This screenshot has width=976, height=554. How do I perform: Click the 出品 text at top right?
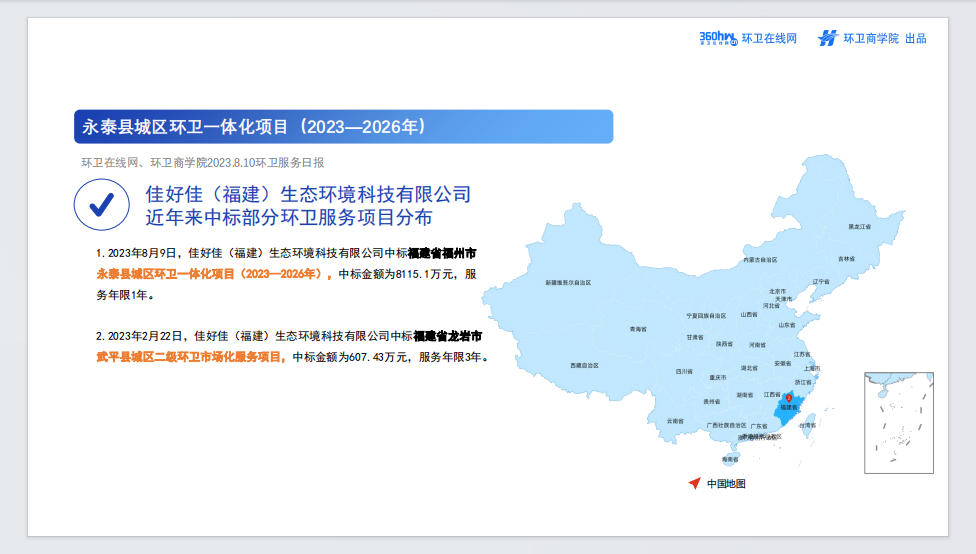click(x=916, y=39)
